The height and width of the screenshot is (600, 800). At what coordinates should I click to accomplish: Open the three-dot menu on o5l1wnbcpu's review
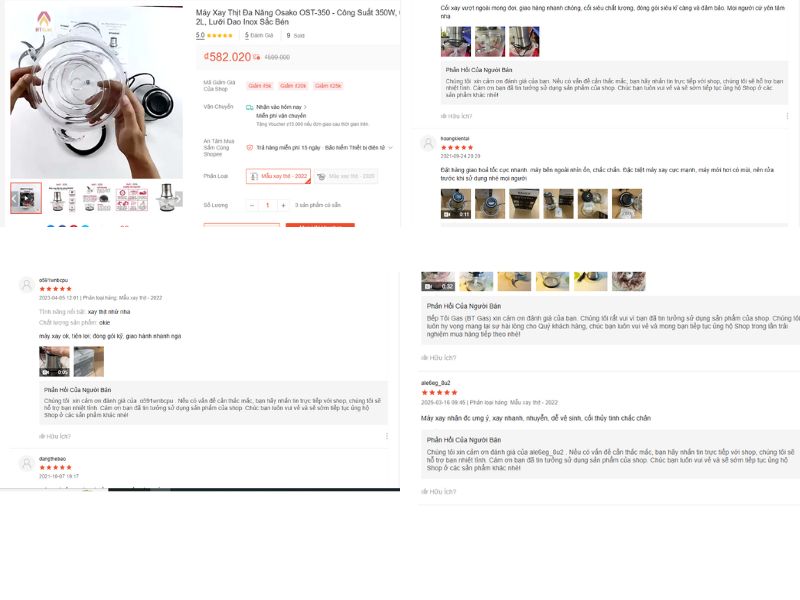387,436
